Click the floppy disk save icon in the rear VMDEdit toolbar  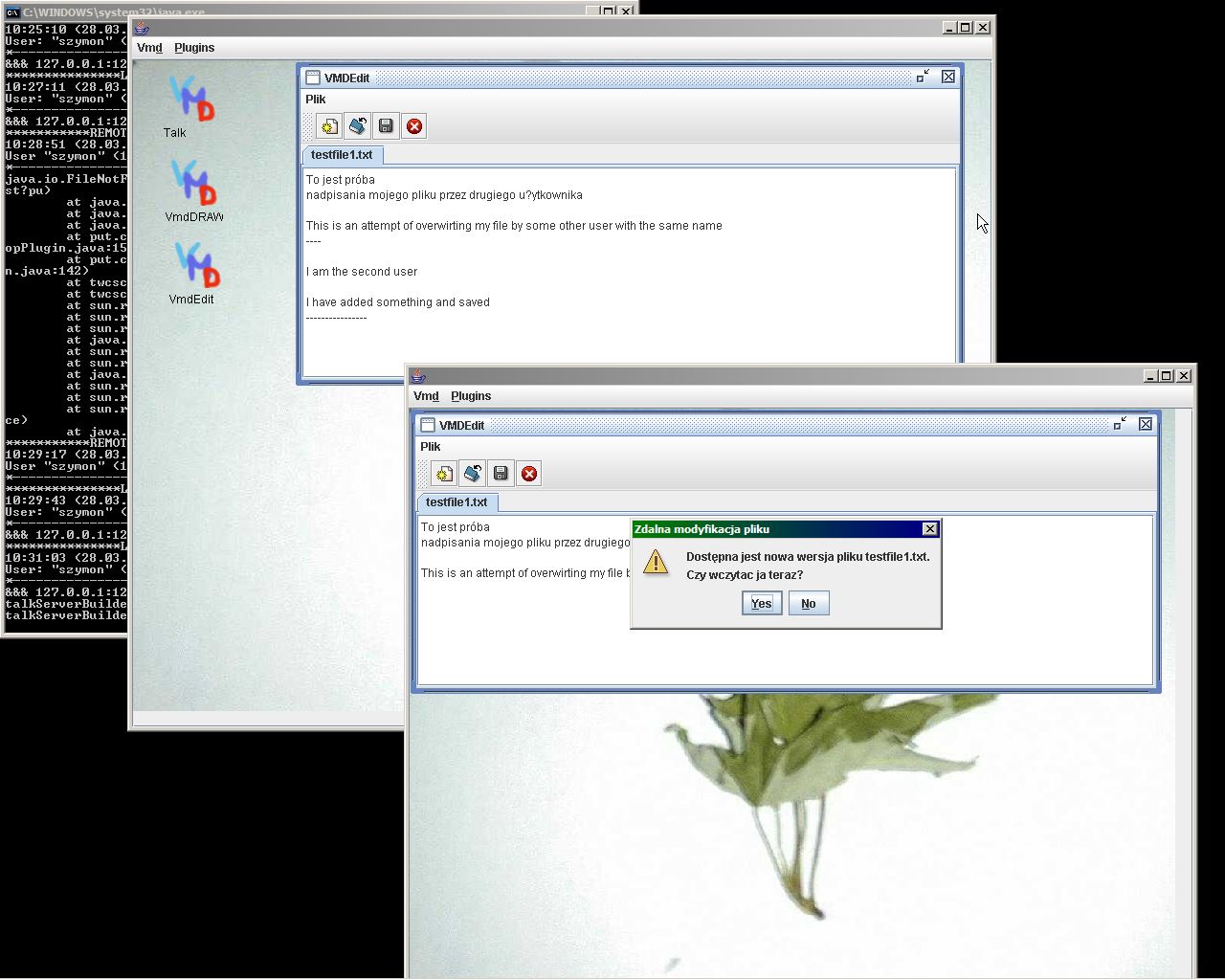click(386, 125)
